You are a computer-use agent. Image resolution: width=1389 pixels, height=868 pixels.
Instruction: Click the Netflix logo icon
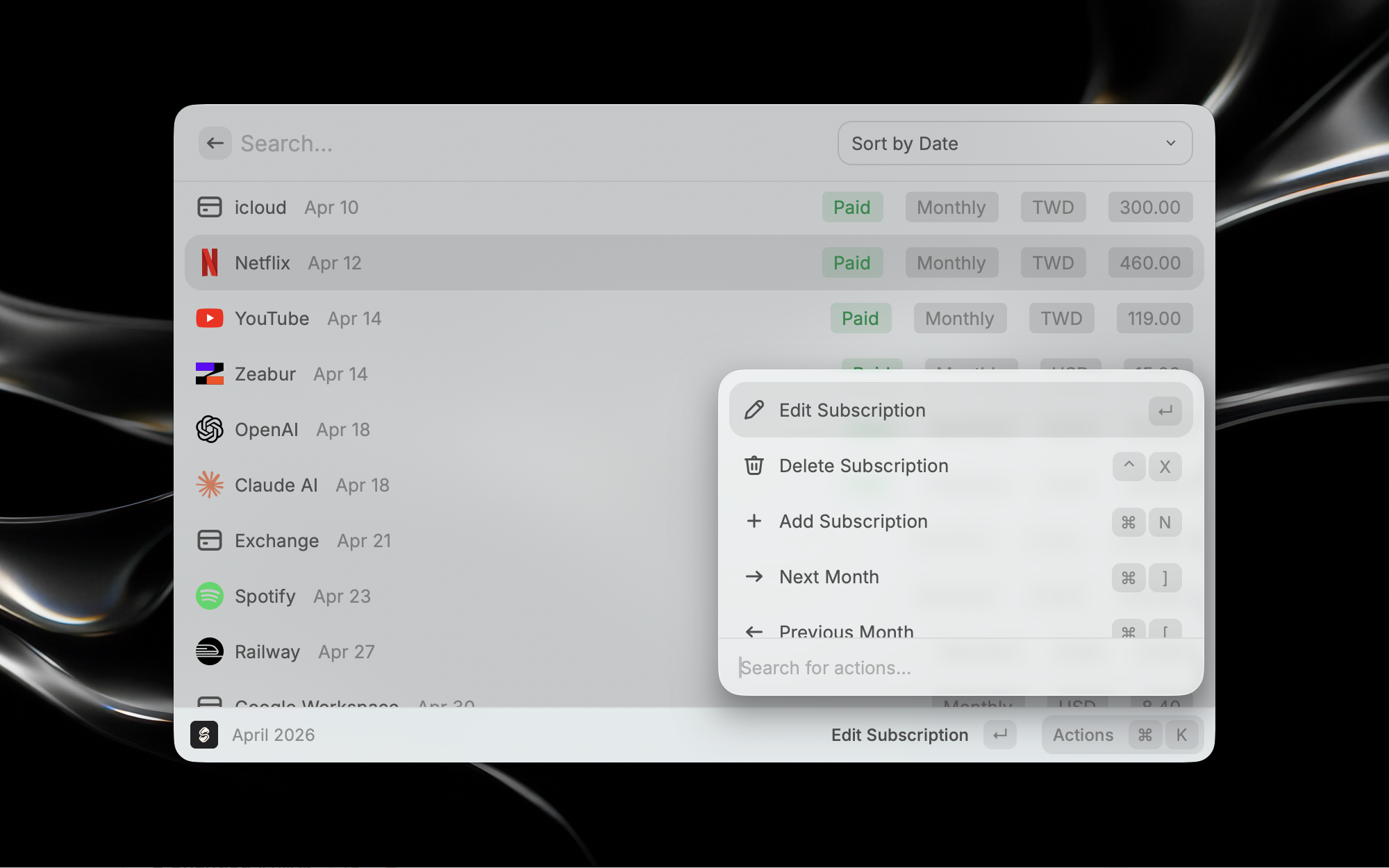click(x=209, y=262)
